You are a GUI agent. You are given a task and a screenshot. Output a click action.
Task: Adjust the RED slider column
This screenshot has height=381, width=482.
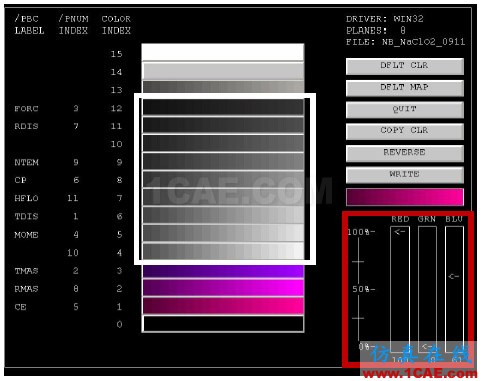pyautogui.click(x=400, y=288)
